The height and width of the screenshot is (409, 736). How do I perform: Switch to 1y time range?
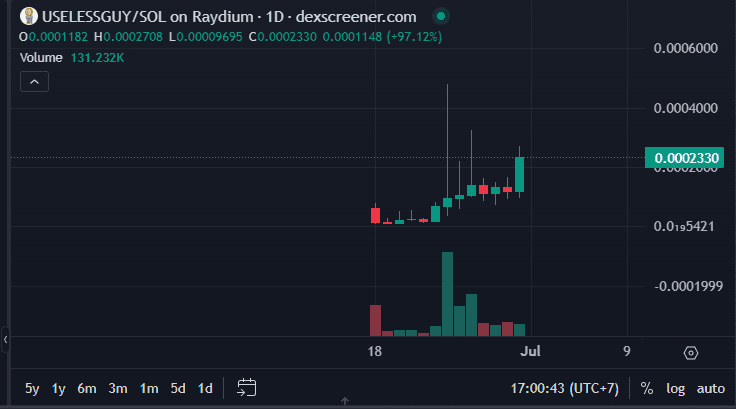click(59, 388)
